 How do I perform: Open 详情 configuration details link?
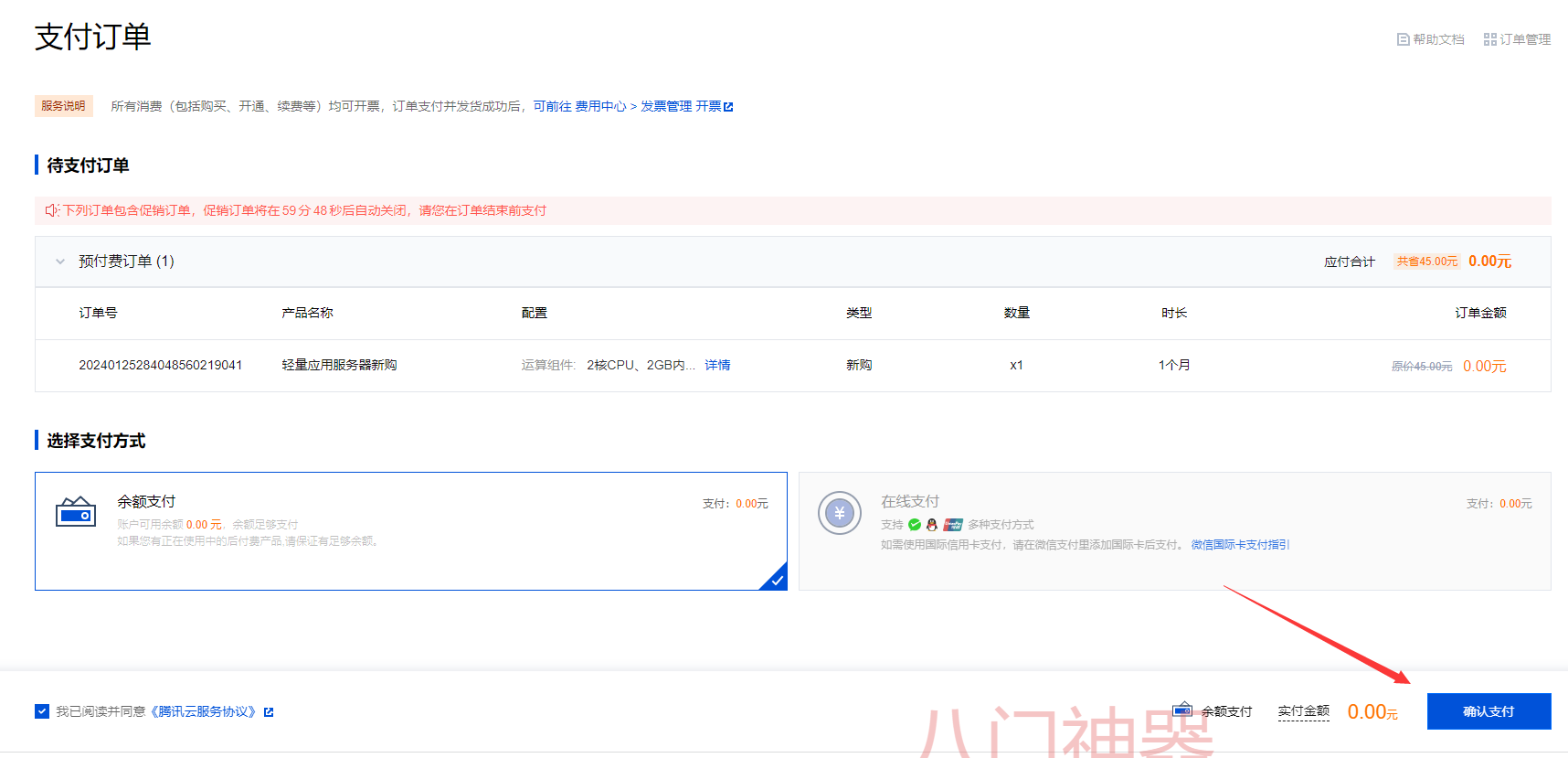click(717, 365)
